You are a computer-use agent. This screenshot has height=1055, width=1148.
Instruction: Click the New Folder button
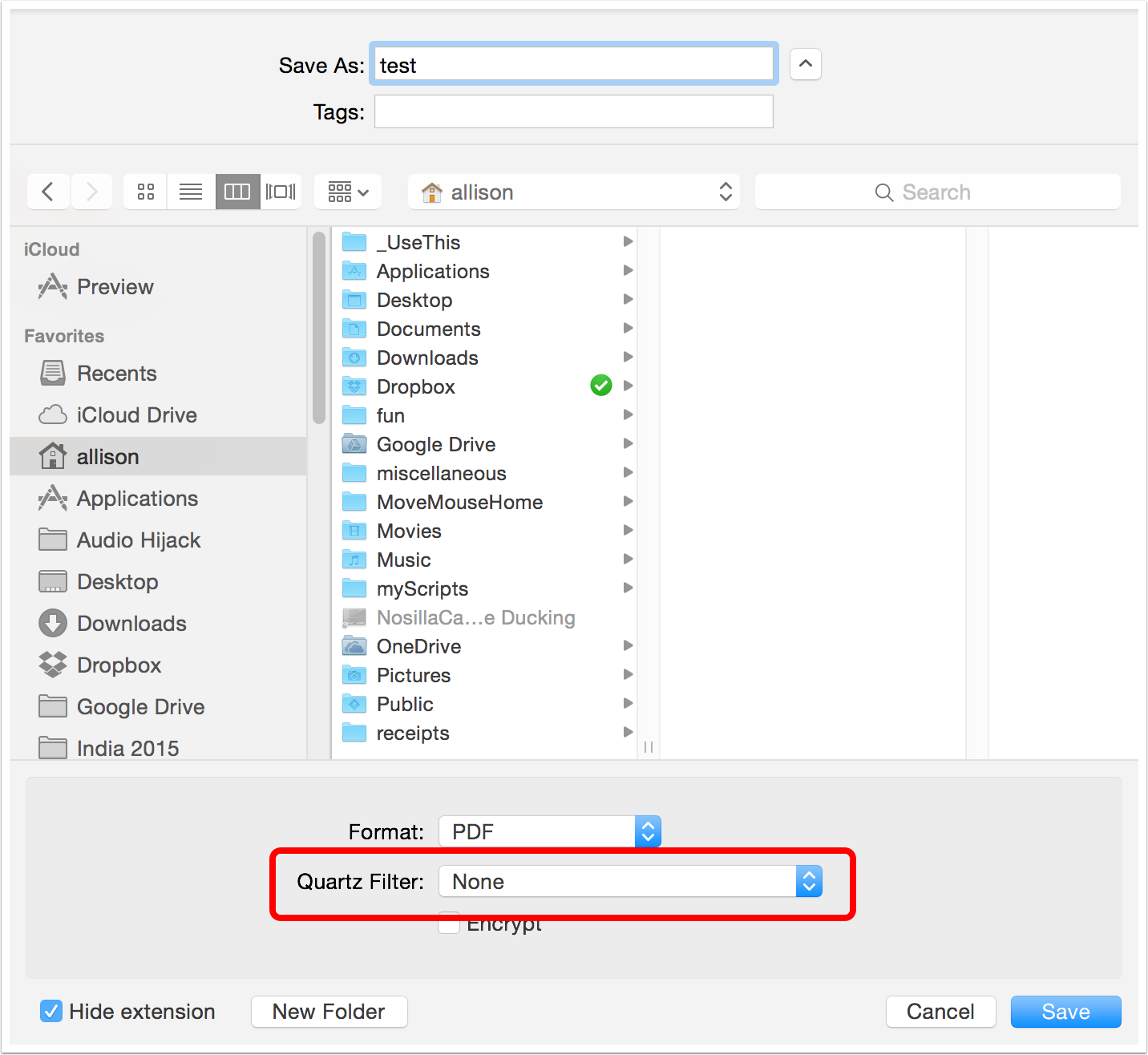pyautogui.click(x=329, y=1012)
